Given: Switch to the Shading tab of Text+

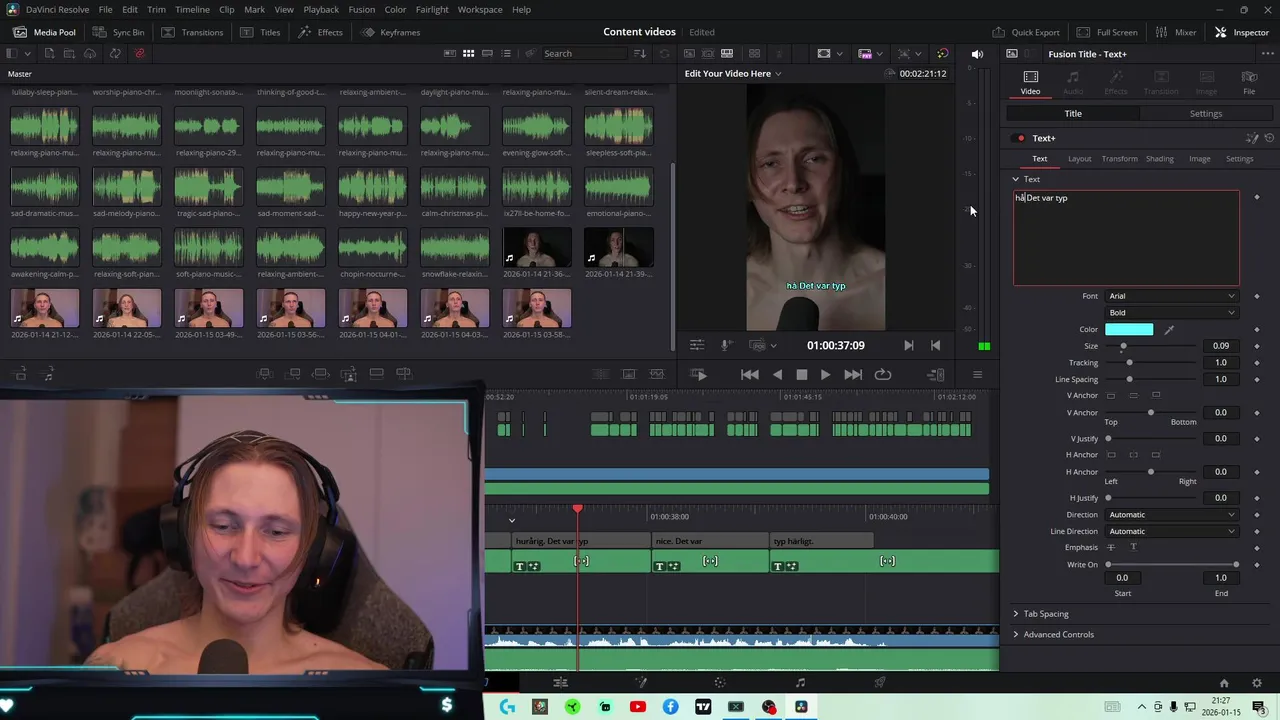Looking at the screenshot, I should [x=1160, y=159].
